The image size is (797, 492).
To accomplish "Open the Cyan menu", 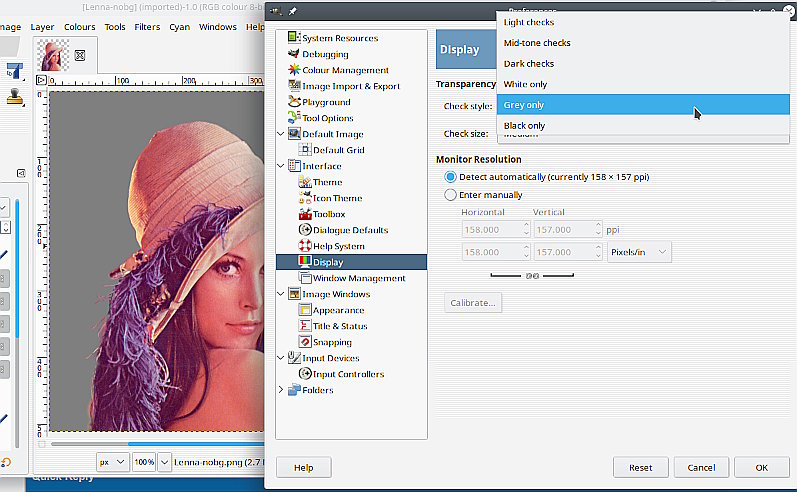I will coord(179,27).
